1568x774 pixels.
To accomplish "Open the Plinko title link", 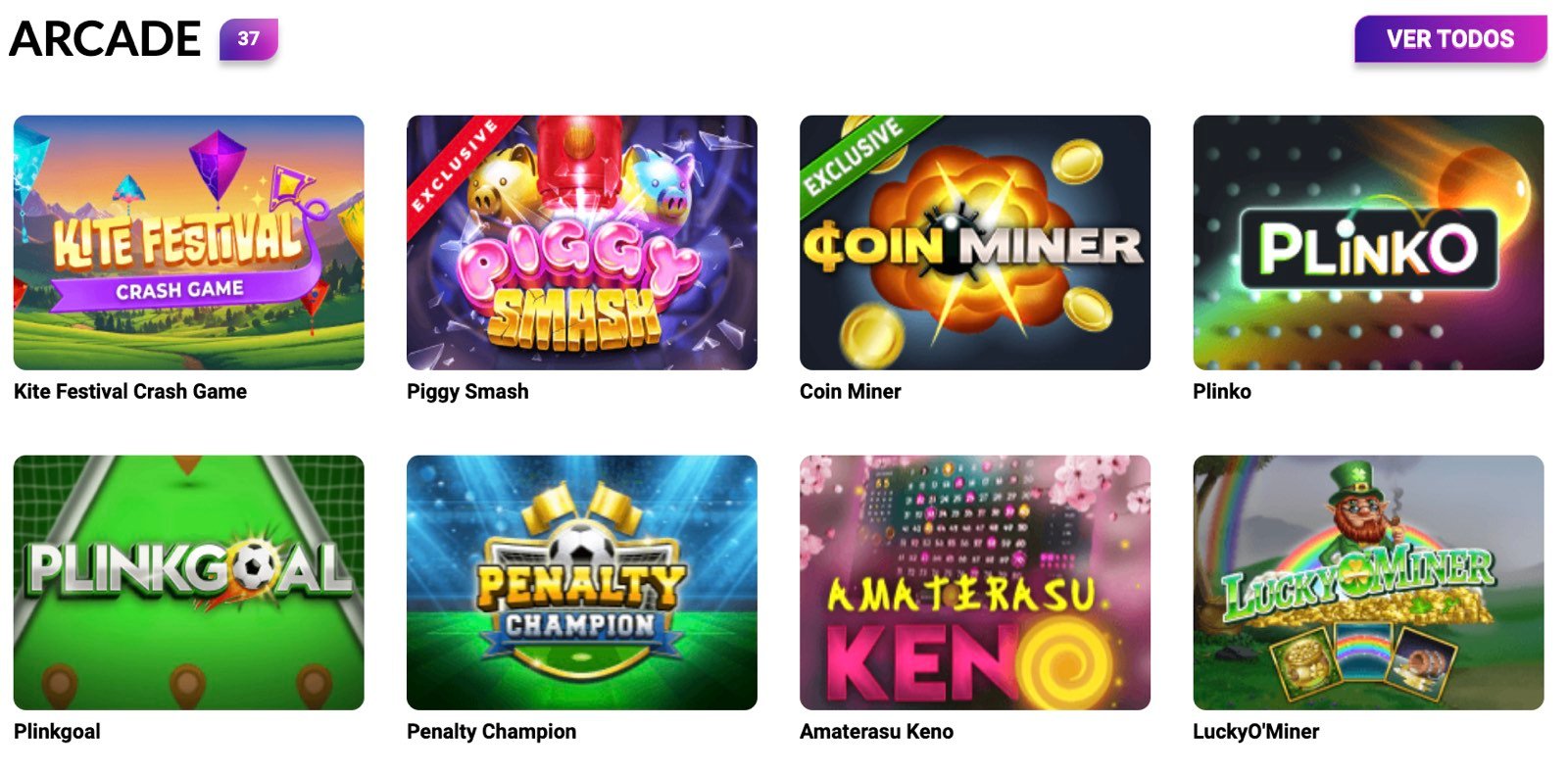I will click(1222, 392).
